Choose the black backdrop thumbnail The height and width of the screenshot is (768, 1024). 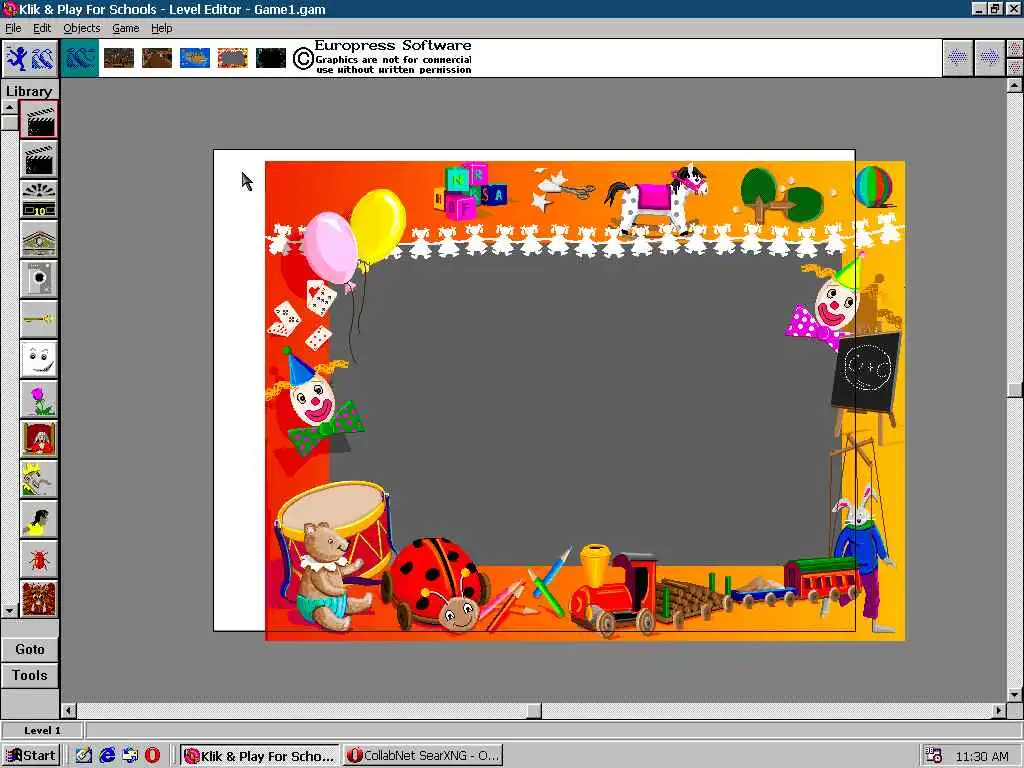tap(270, 58)
